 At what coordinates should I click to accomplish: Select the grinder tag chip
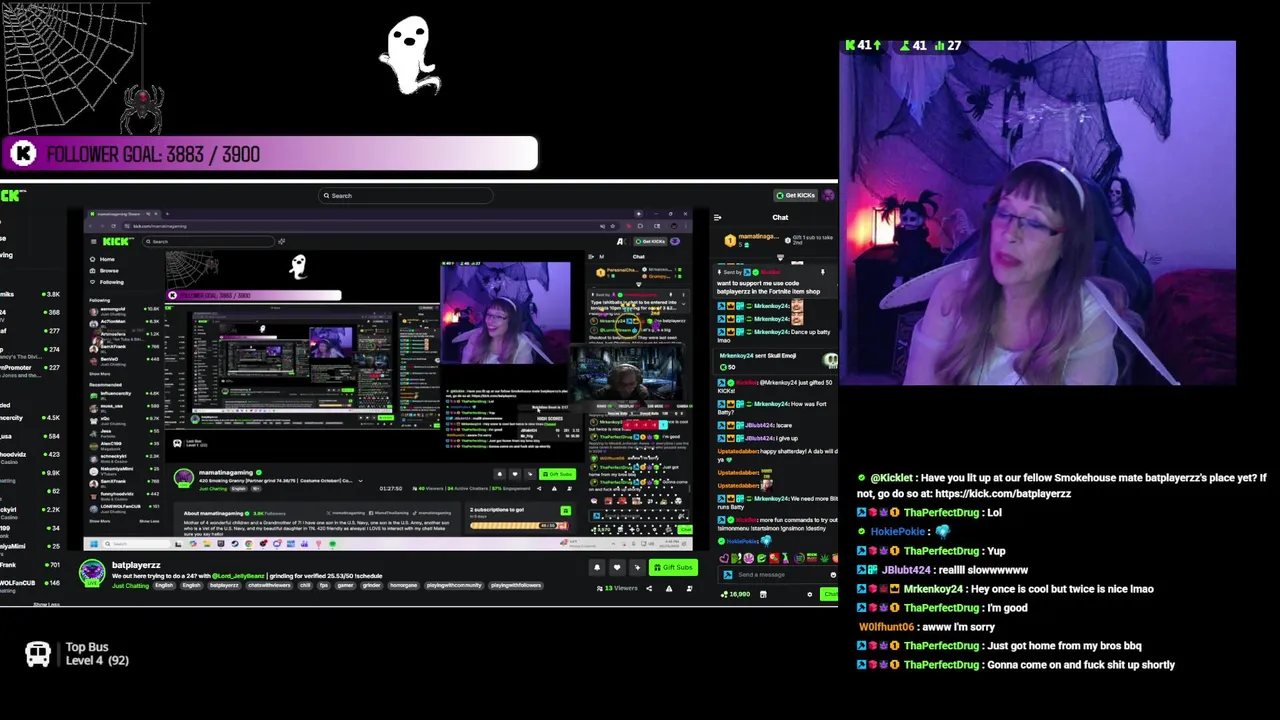click(371, 585)
